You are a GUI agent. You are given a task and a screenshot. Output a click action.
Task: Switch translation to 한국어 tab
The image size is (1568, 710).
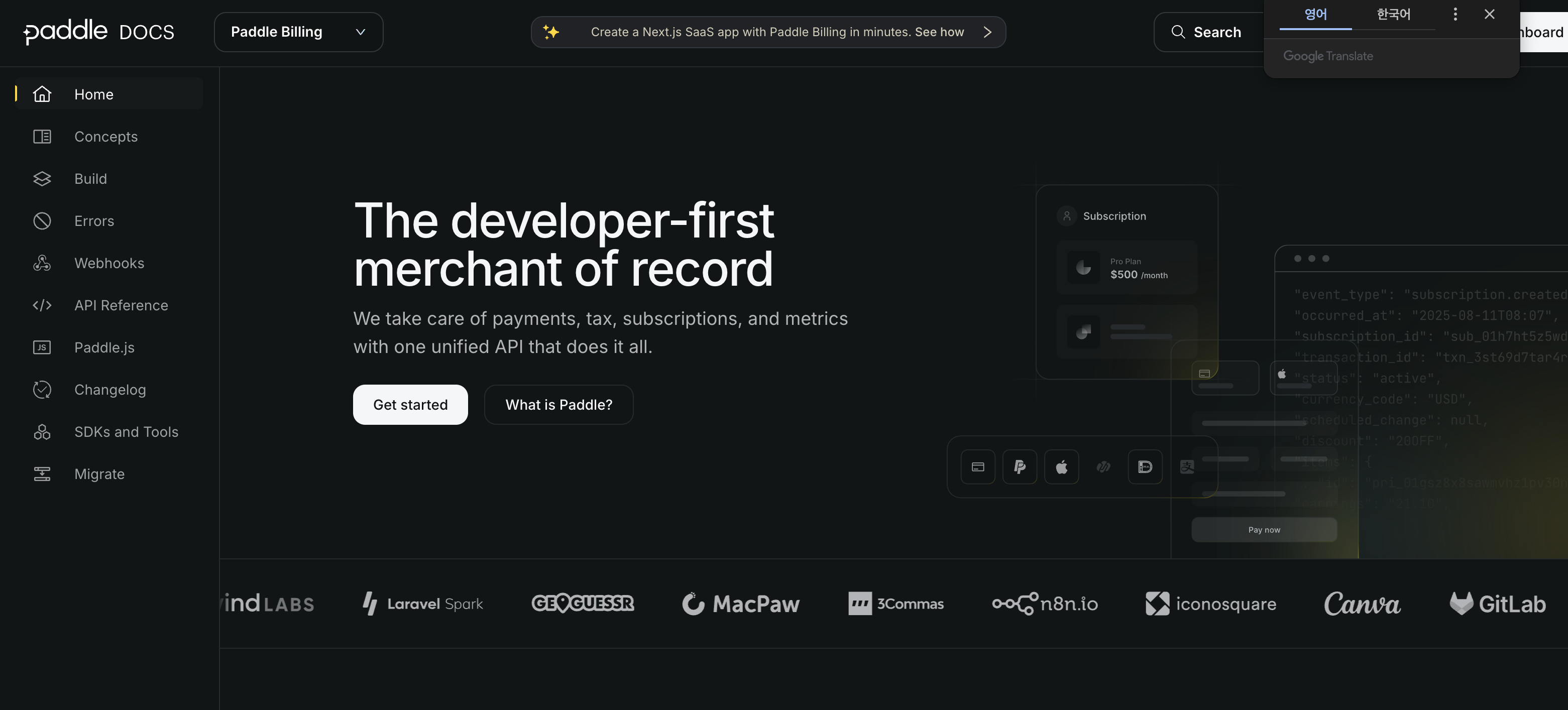click(x=1393, y=14)
